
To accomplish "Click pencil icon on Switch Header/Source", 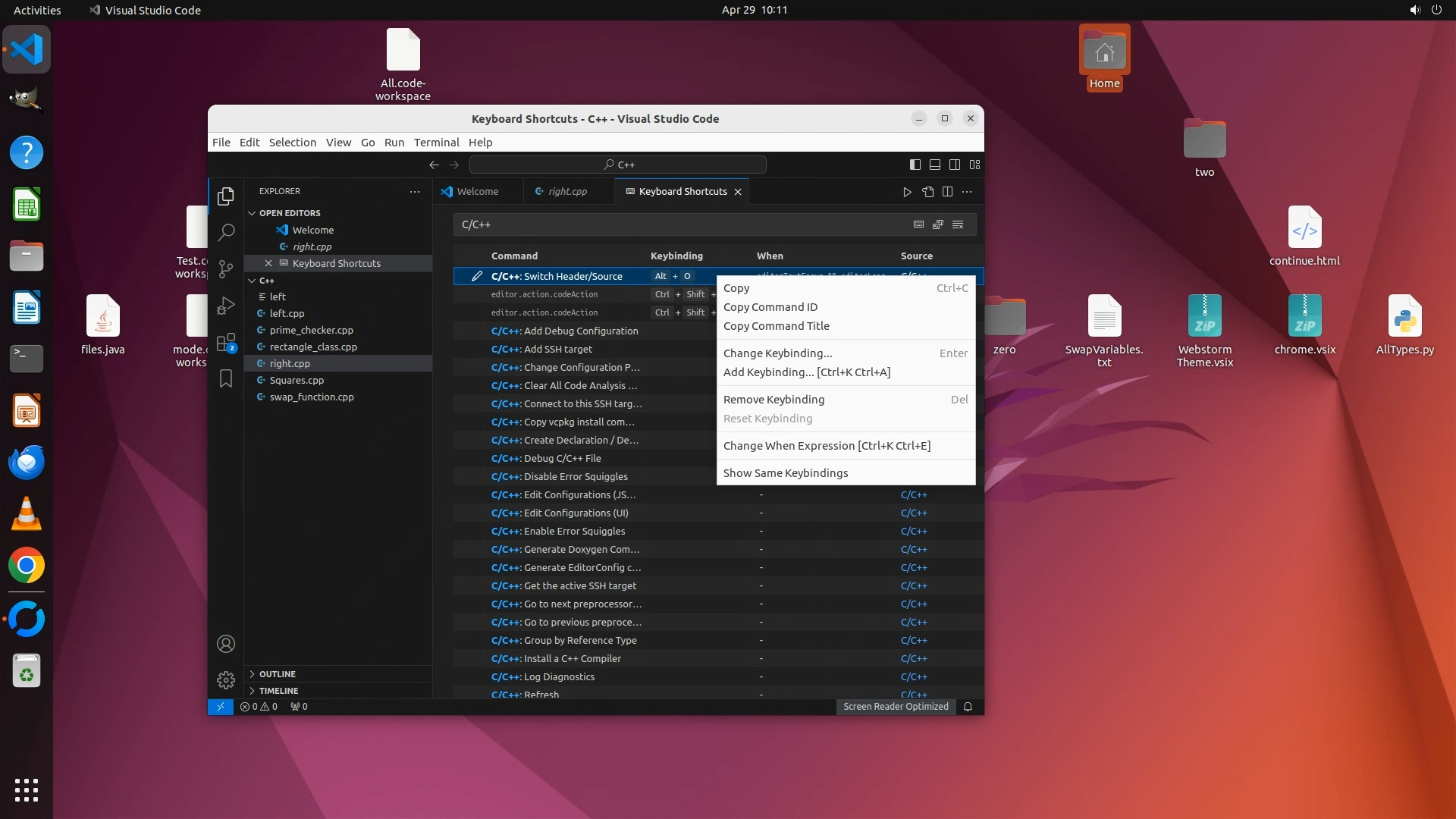I will pyautogui.click(x=476, y=276).
